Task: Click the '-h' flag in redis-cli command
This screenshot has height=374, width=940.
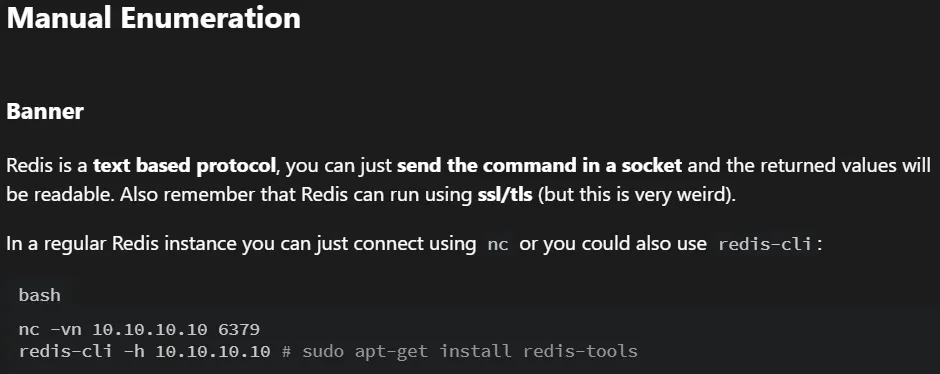Action: 133,351
